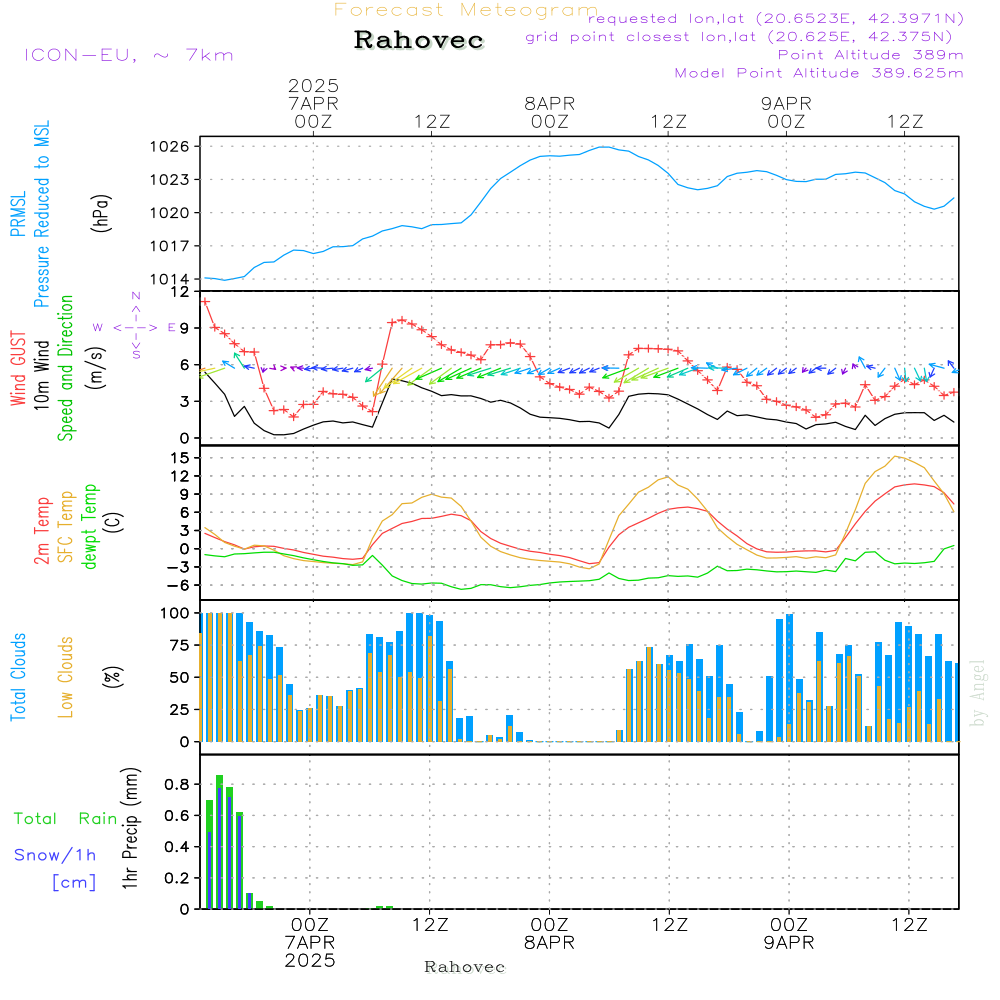Click the "PRMSL" pressure legend label
Image resolution: width=1000 pixels, height=1000 pixels.
[18, 214]
